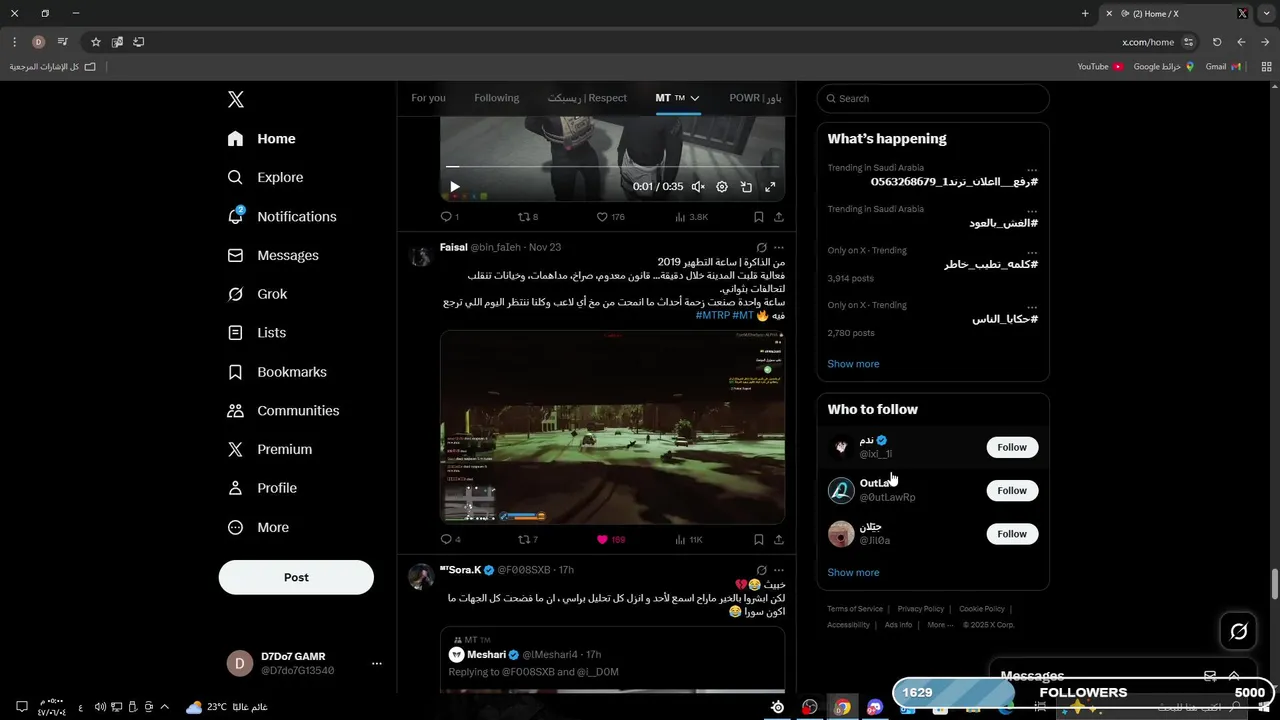Click the Post button

click(x=296, y=577)
